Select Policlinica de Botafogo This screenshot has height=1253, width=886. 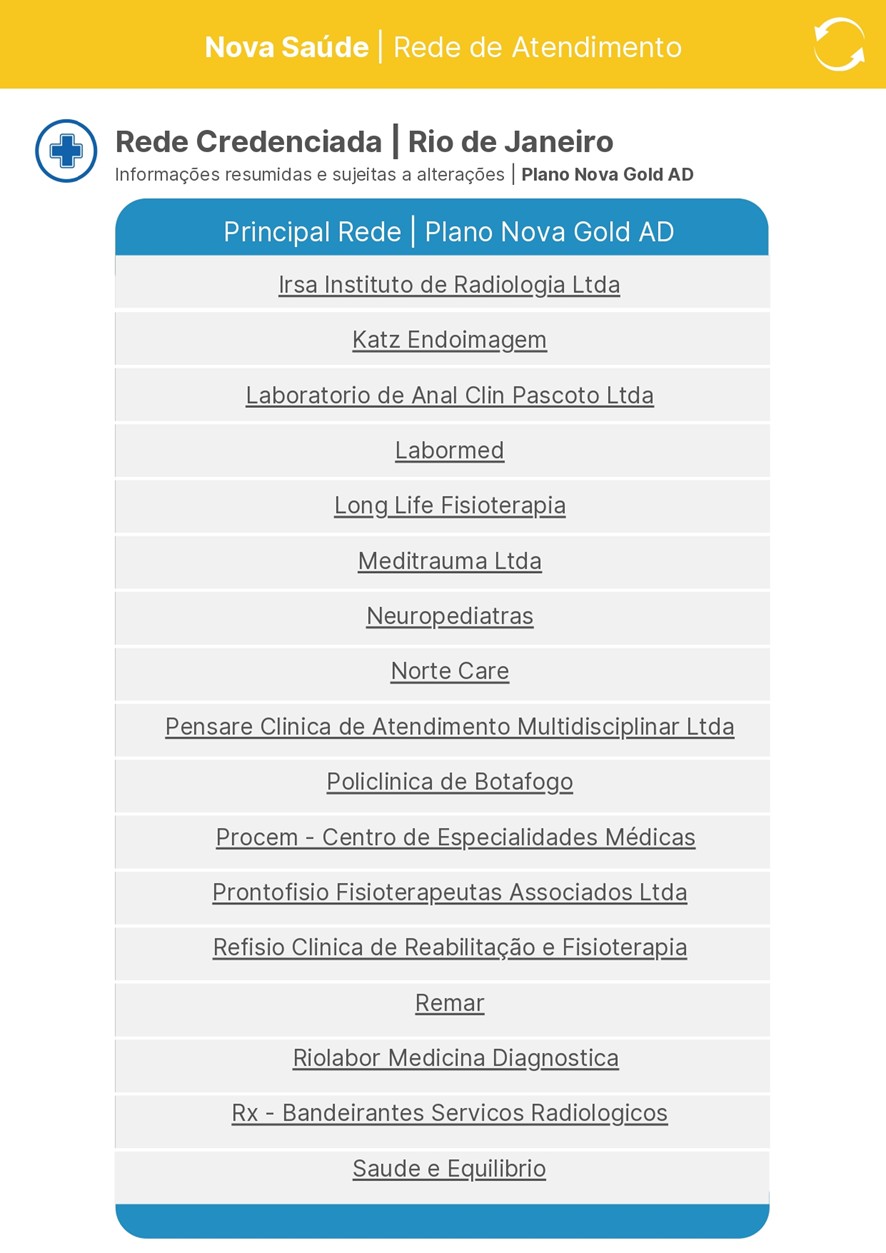(449, 782)
